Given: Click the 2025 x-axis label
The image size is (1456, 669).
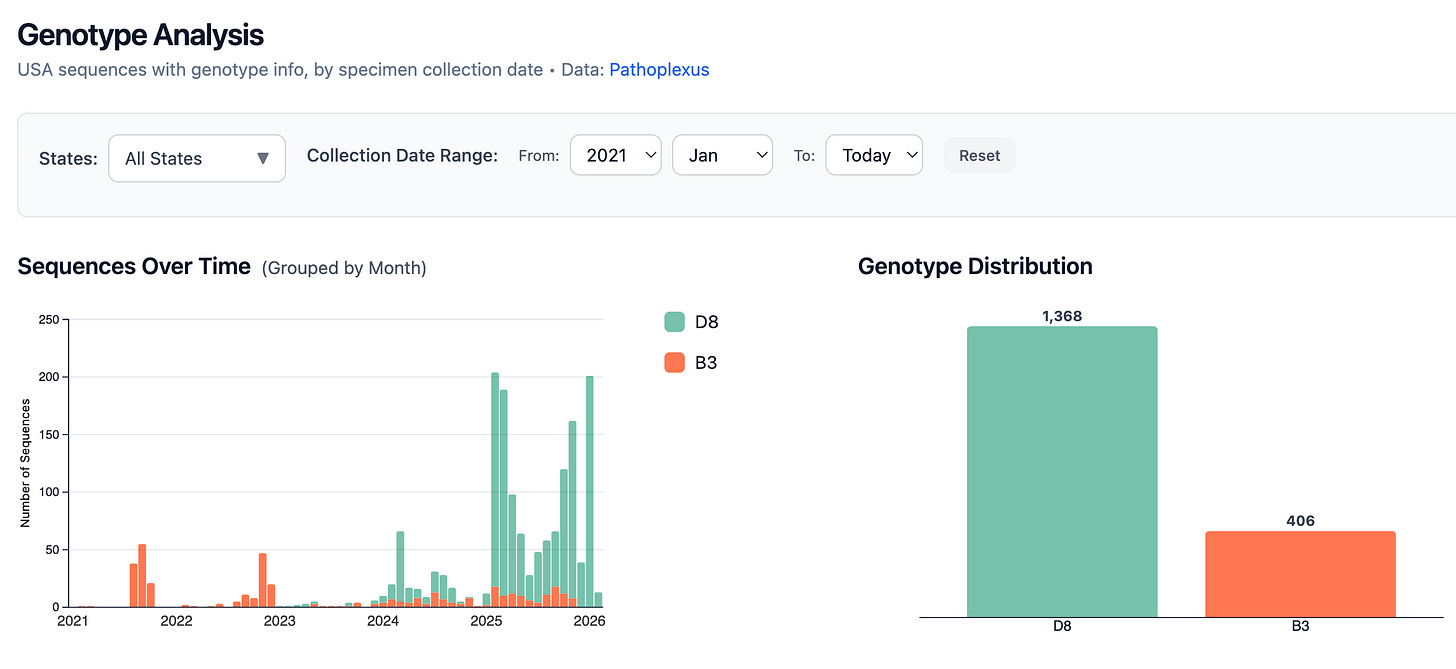Looking at the screenshot, I should coord(486,622).
